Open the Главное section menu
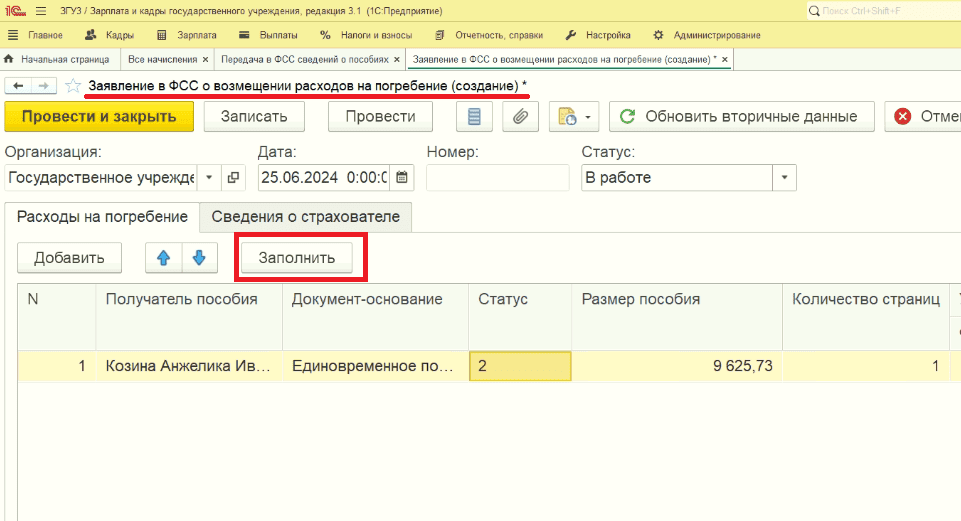The image size is (961, 521). (37, 35)
